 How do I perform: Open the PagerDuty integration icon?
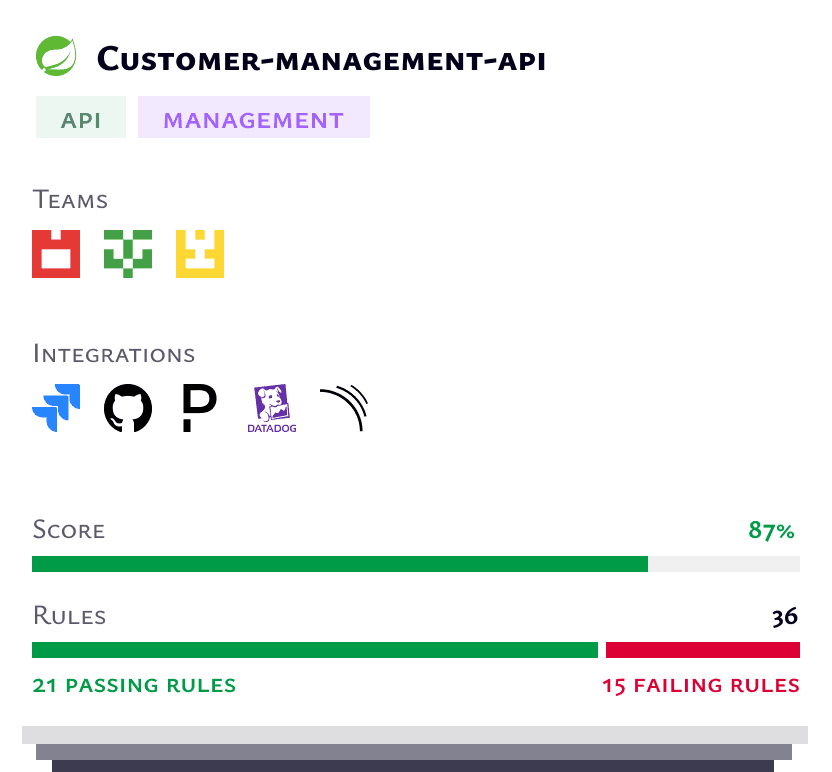(x=199, y=409)
